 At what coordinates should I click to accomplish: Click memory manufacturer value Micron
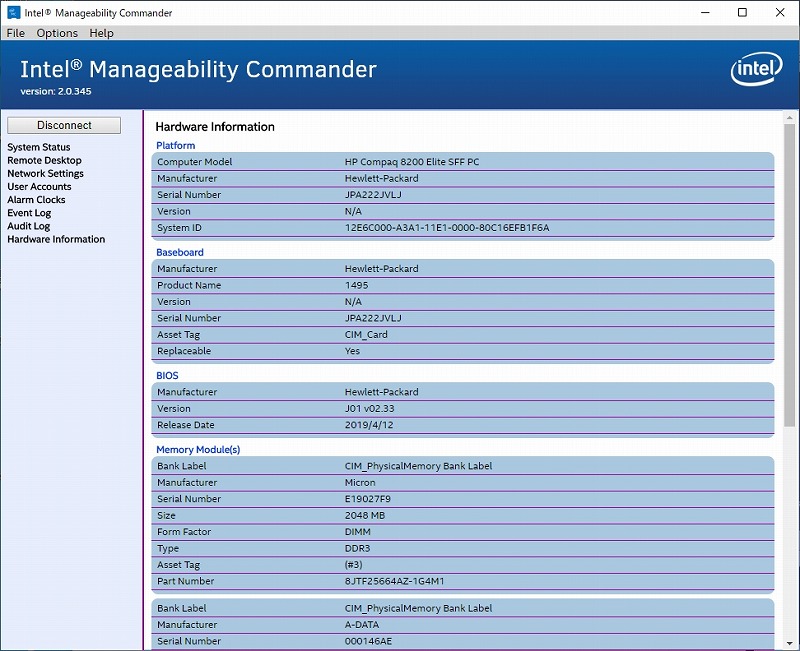pos(360,482)
